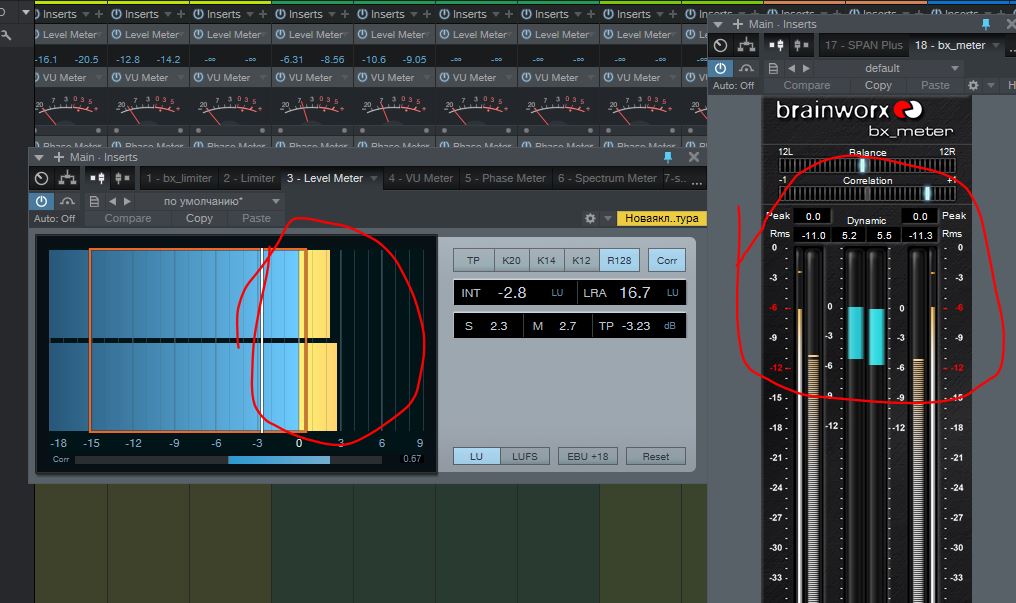Click Copy in the bx_meter window
Image resolution: width=1016 pixels, height=603 pixels.
point(878,85)
